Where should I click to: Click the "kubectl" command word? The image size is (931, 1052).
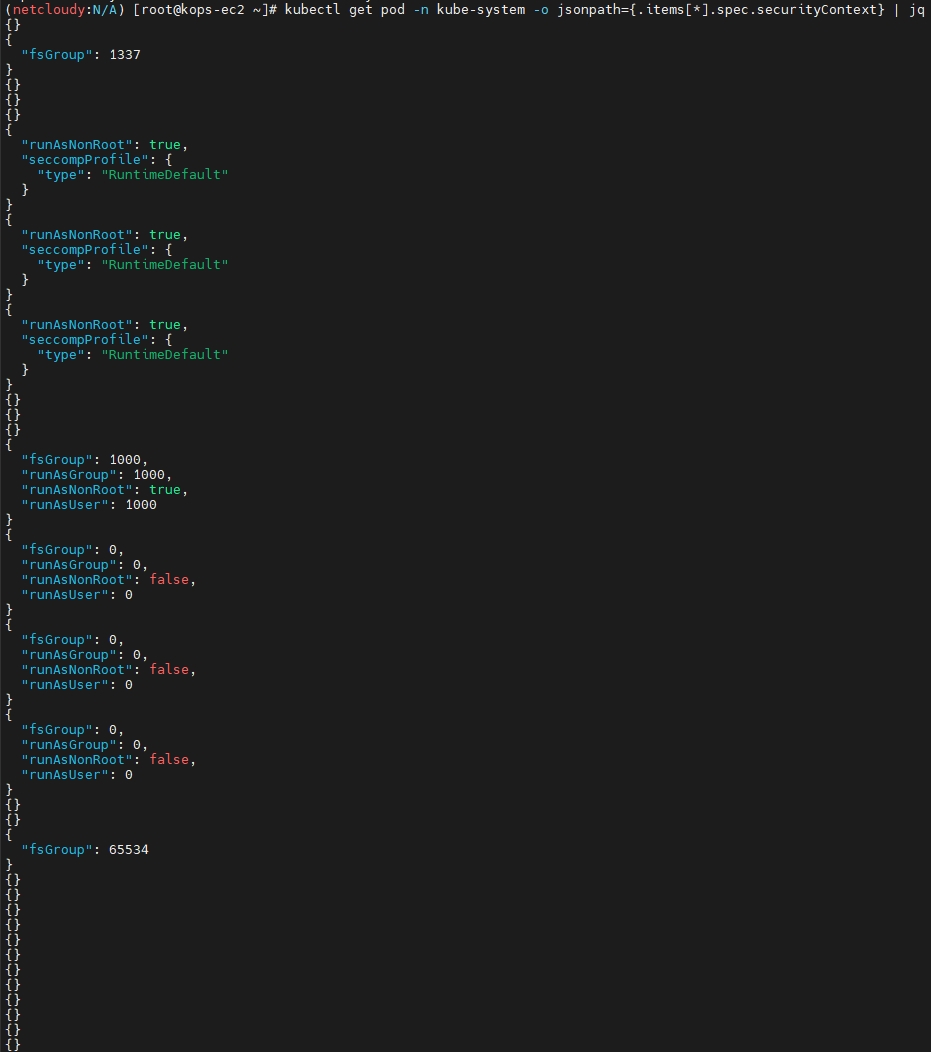(x=313, y=9)
